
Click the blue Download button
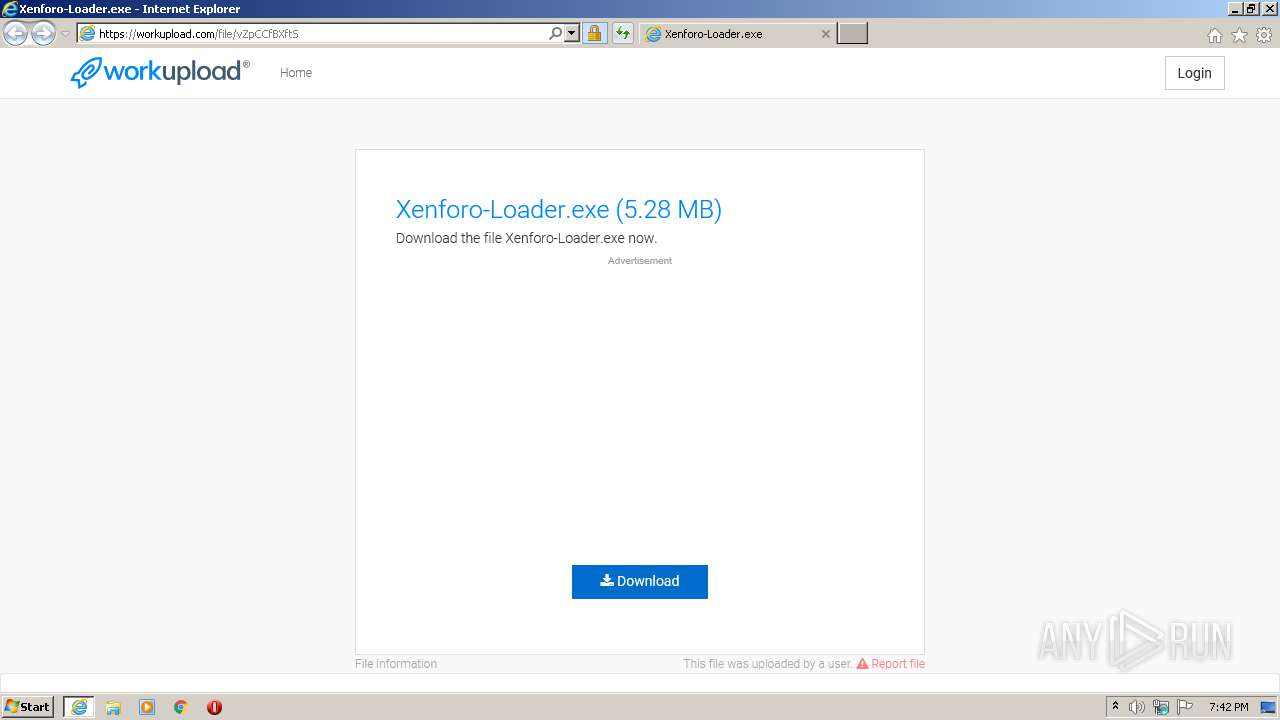(x=640, y=582)
